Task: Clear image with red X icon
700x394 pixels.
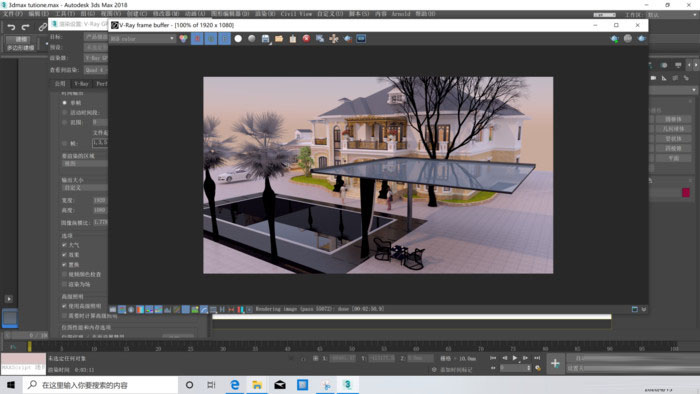Action: pos(306,39)
